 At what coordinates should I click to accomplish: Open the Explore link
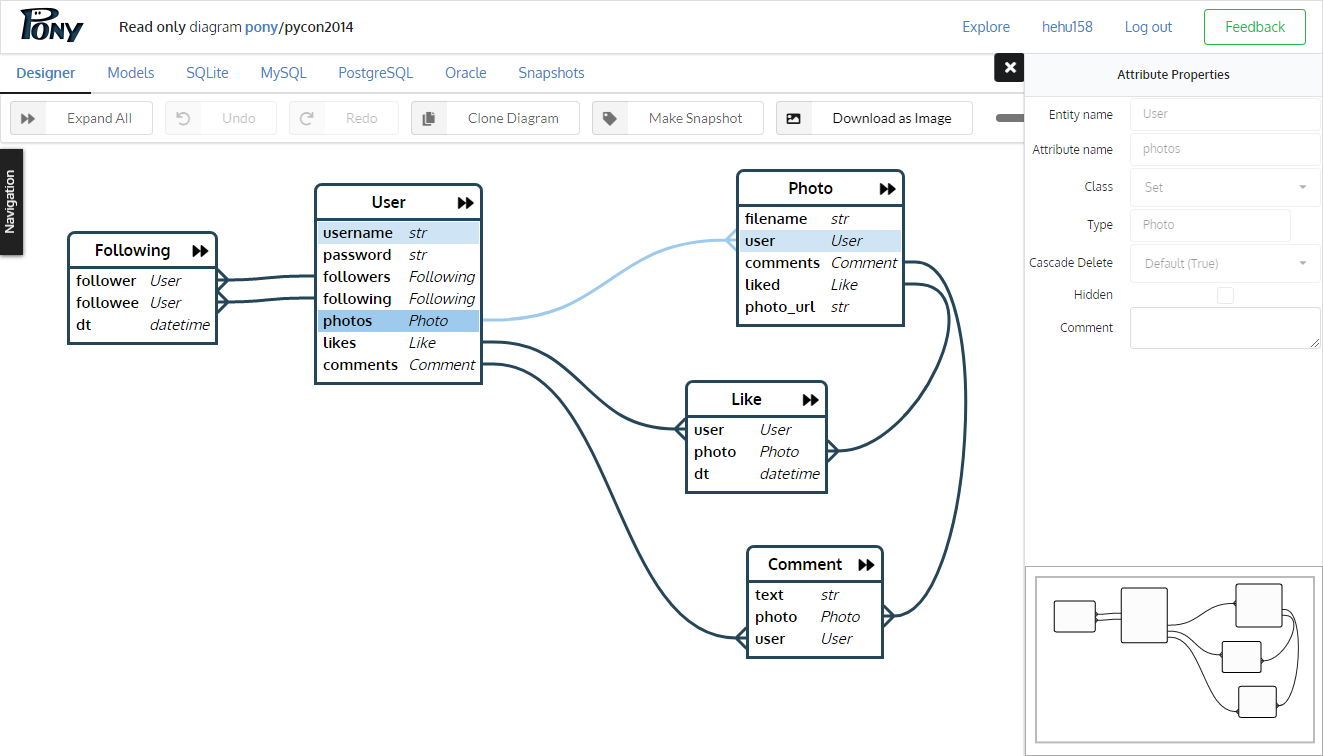click(x=986, y=27)
